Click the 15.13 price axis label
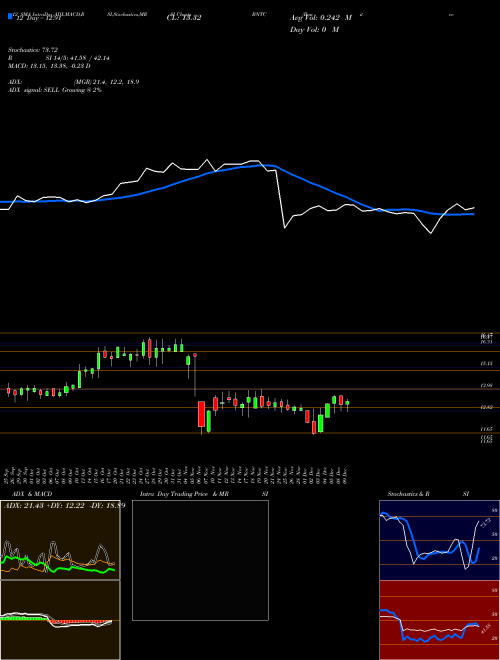This screenshot has height=660, width=500. tap(487, 363)
